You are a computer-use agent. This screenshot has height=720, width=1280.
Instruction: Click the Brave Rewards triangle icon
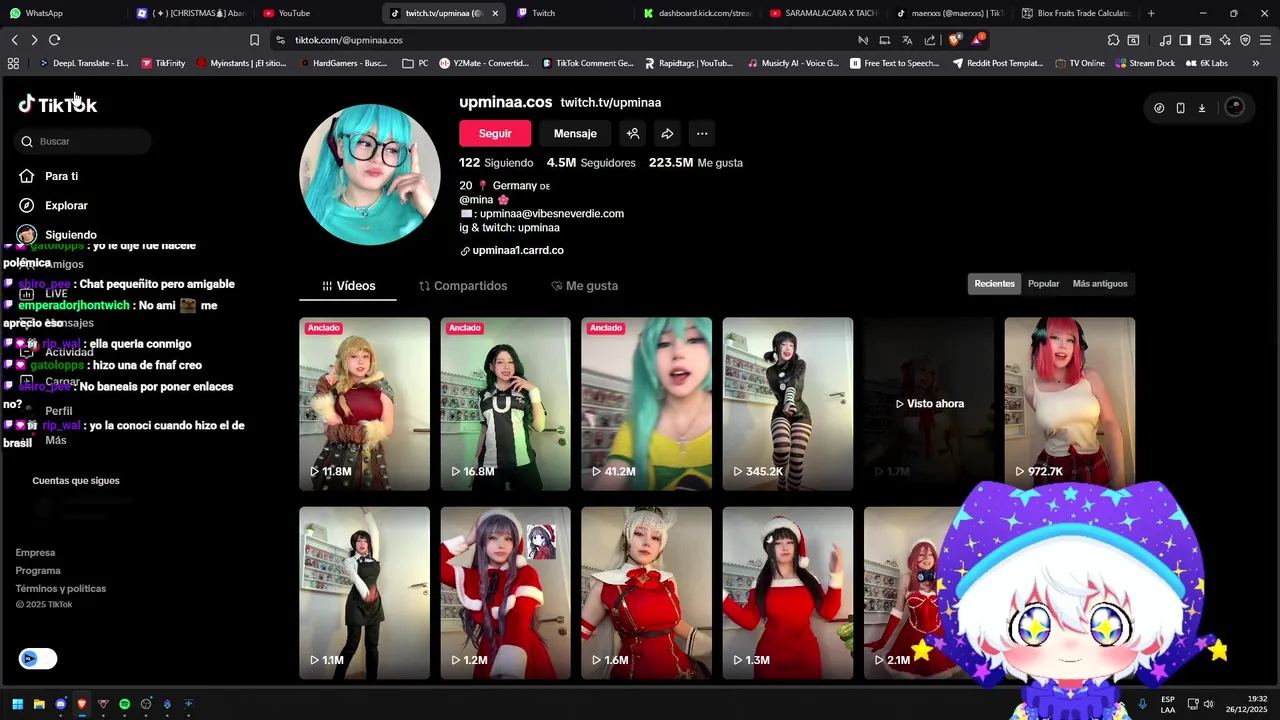click(978, 40)
